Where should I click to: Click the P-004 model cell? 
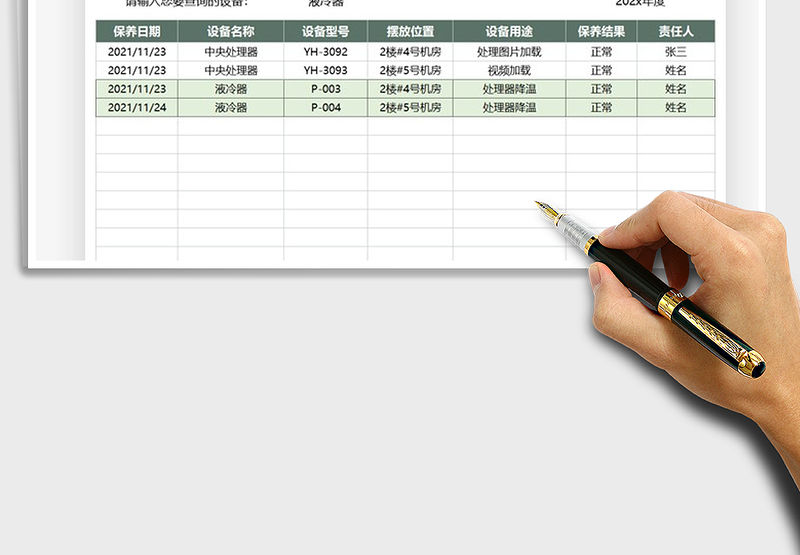click(326, 108)
